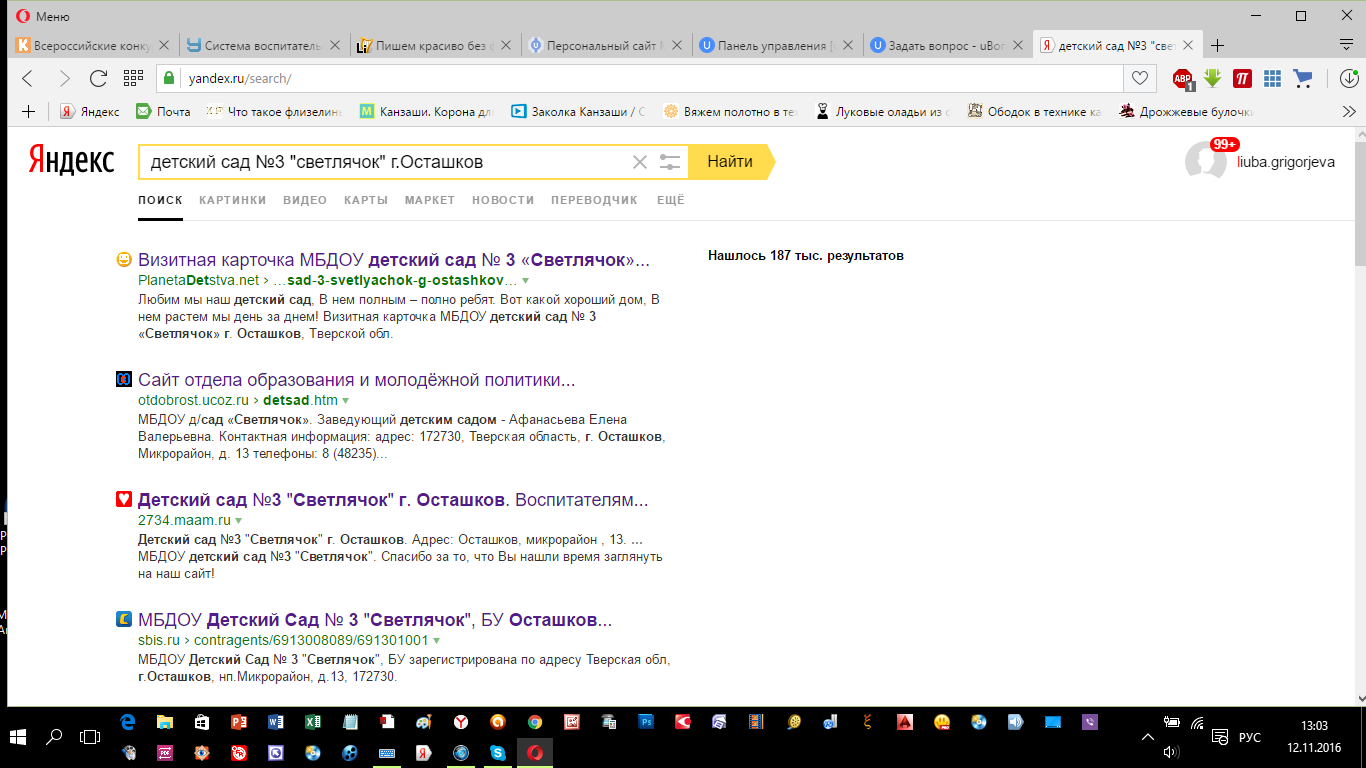The image size is (1366, 768).
Task: Close the детский сад №3 tab
Action: click(x=1188, y=45)
